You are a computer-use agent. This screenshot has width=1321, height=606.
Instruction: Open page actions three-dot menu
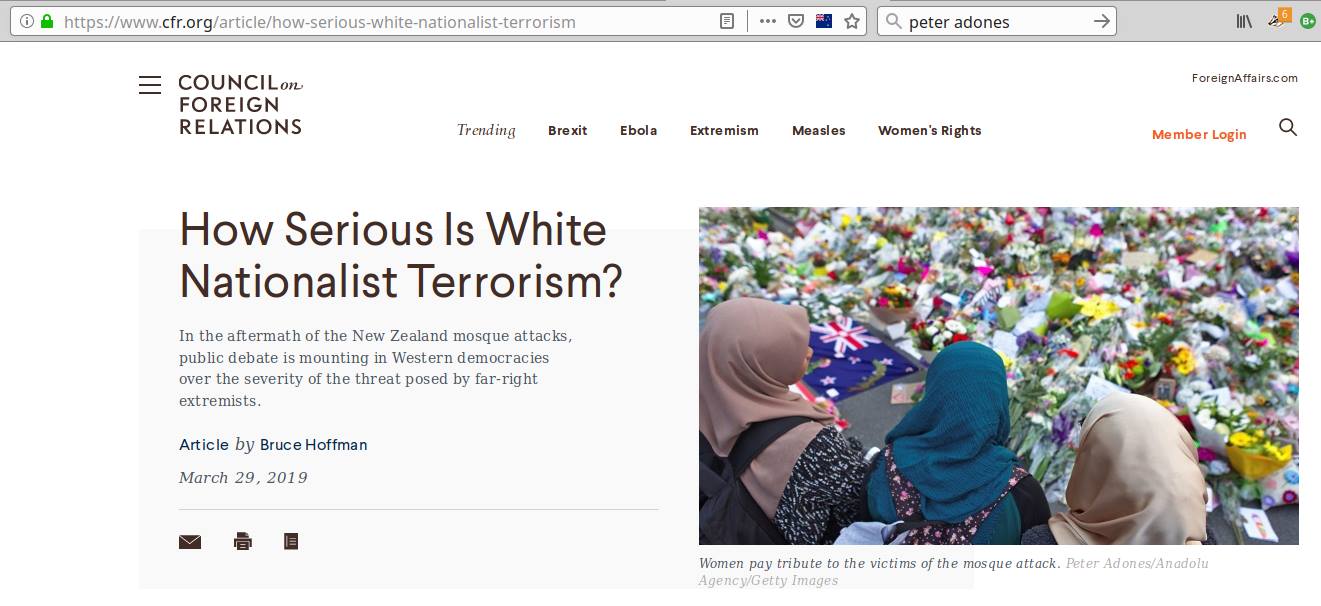768,21
